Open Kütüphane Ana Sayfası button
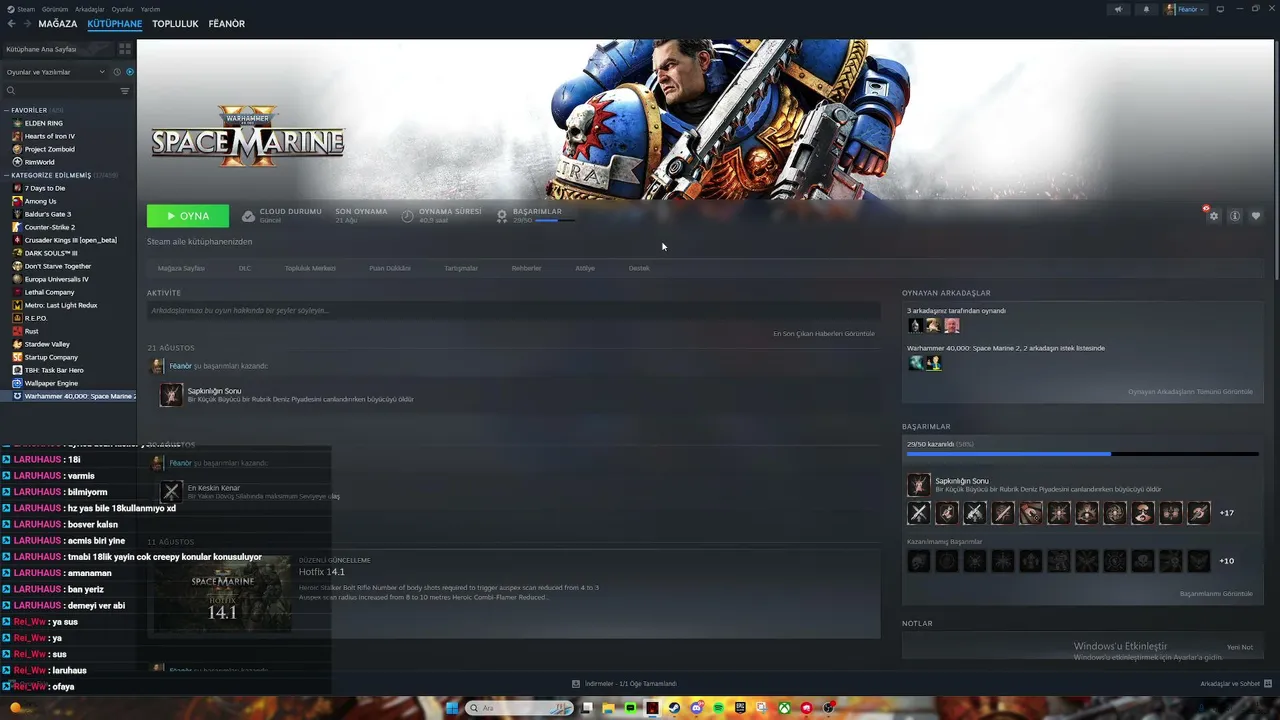The width and height of the screenshot is (1280, 720). [58, 48]
